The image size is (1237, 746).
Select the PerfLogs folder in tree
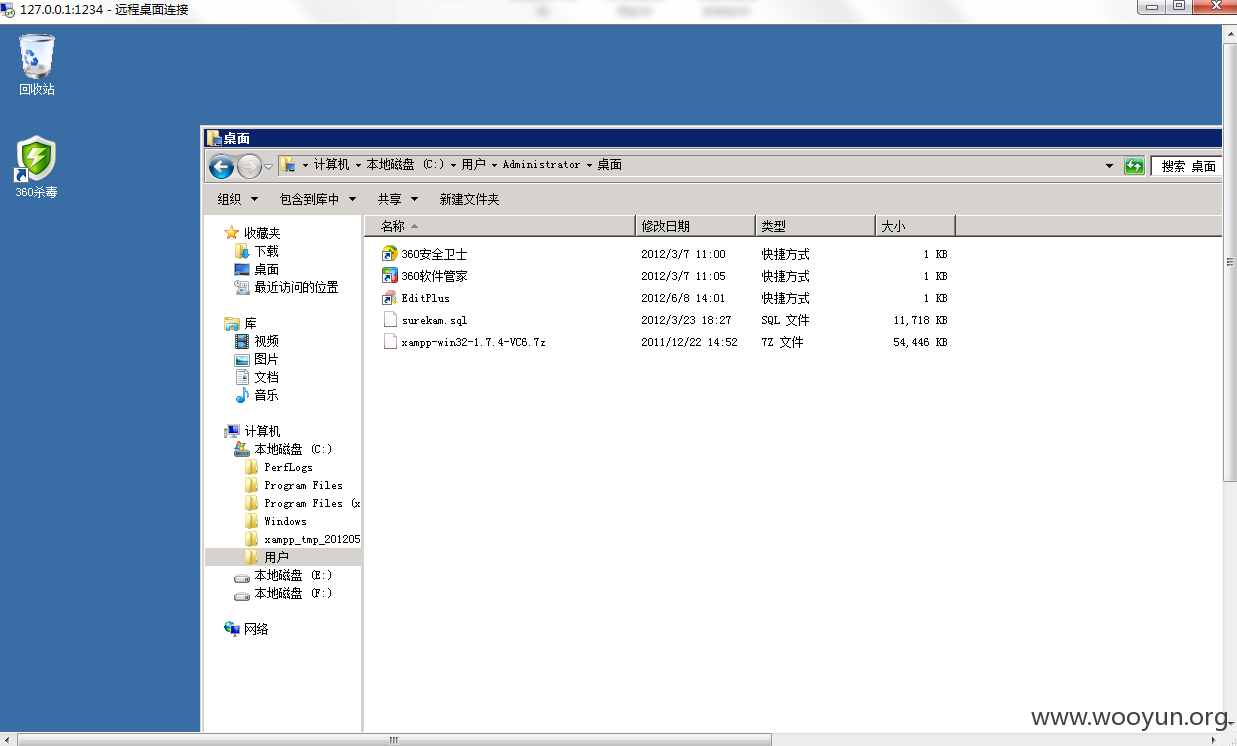coord(287,467)
